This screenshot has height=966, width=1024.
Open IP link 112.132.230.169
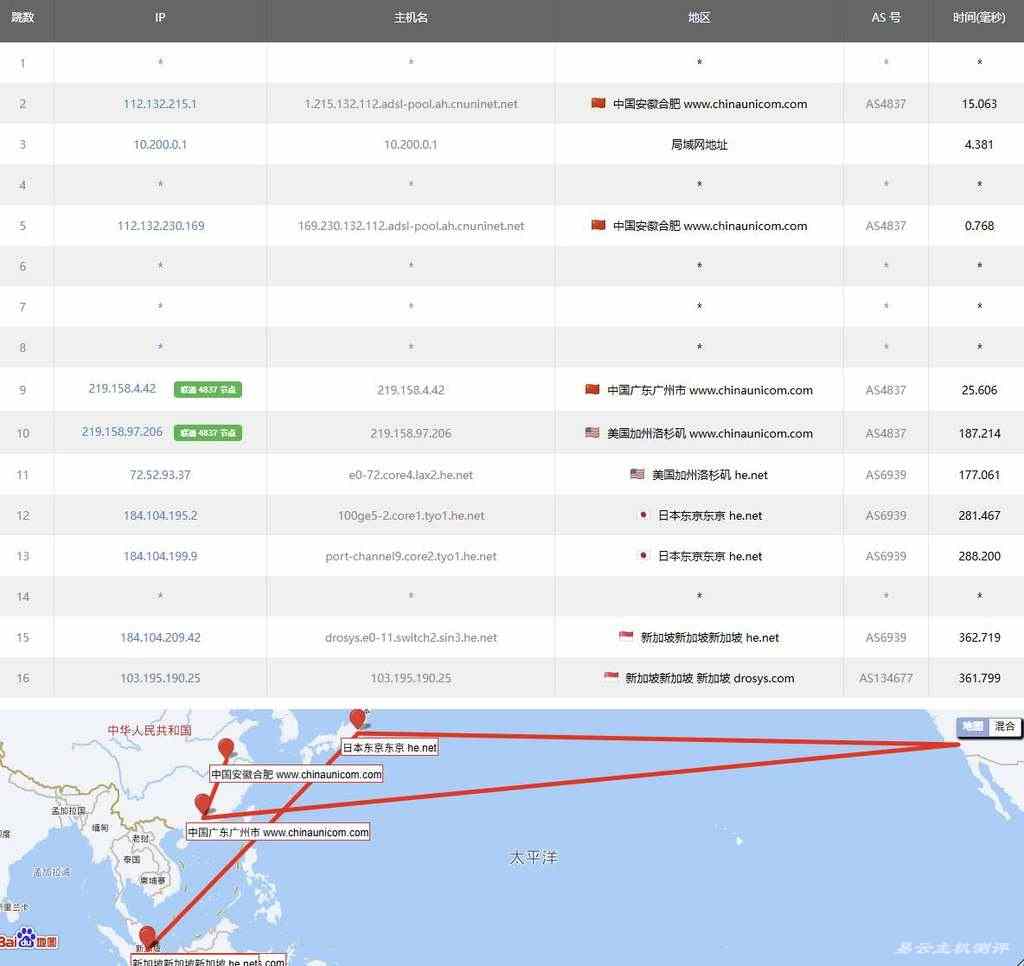[161, 225]
